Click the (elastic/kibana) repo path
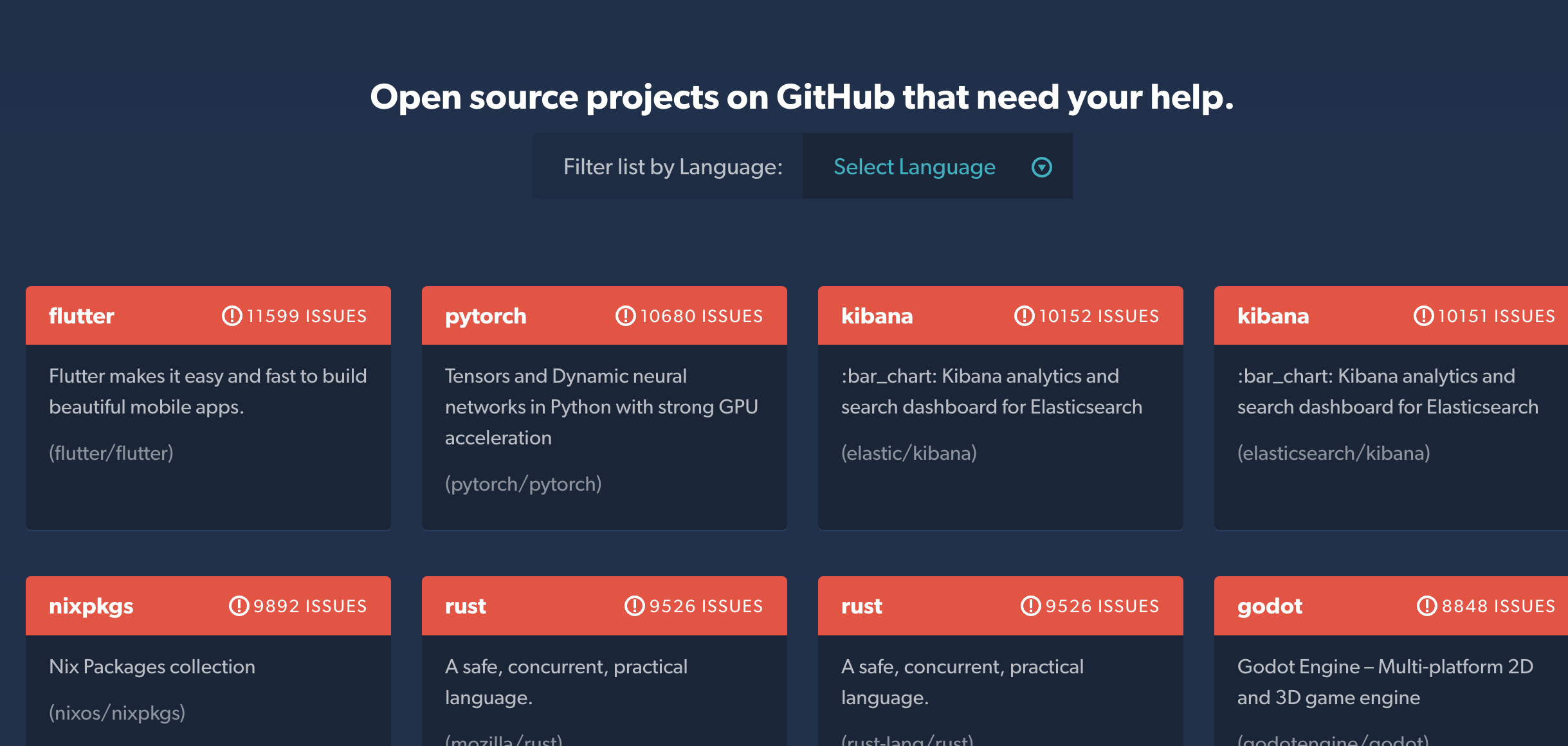Viewport: 1568px width, 746px height. tap(909, 453)
